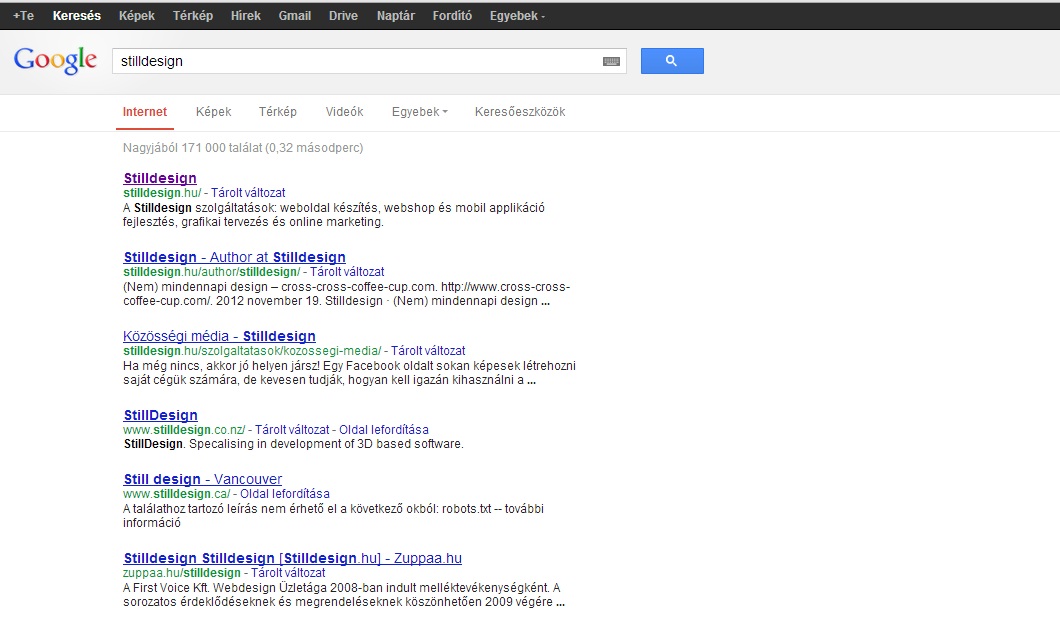Screen dimensions: 1060x624
Task: Open the Közösségi média - Stilldesign result
Action: [219, 336]
